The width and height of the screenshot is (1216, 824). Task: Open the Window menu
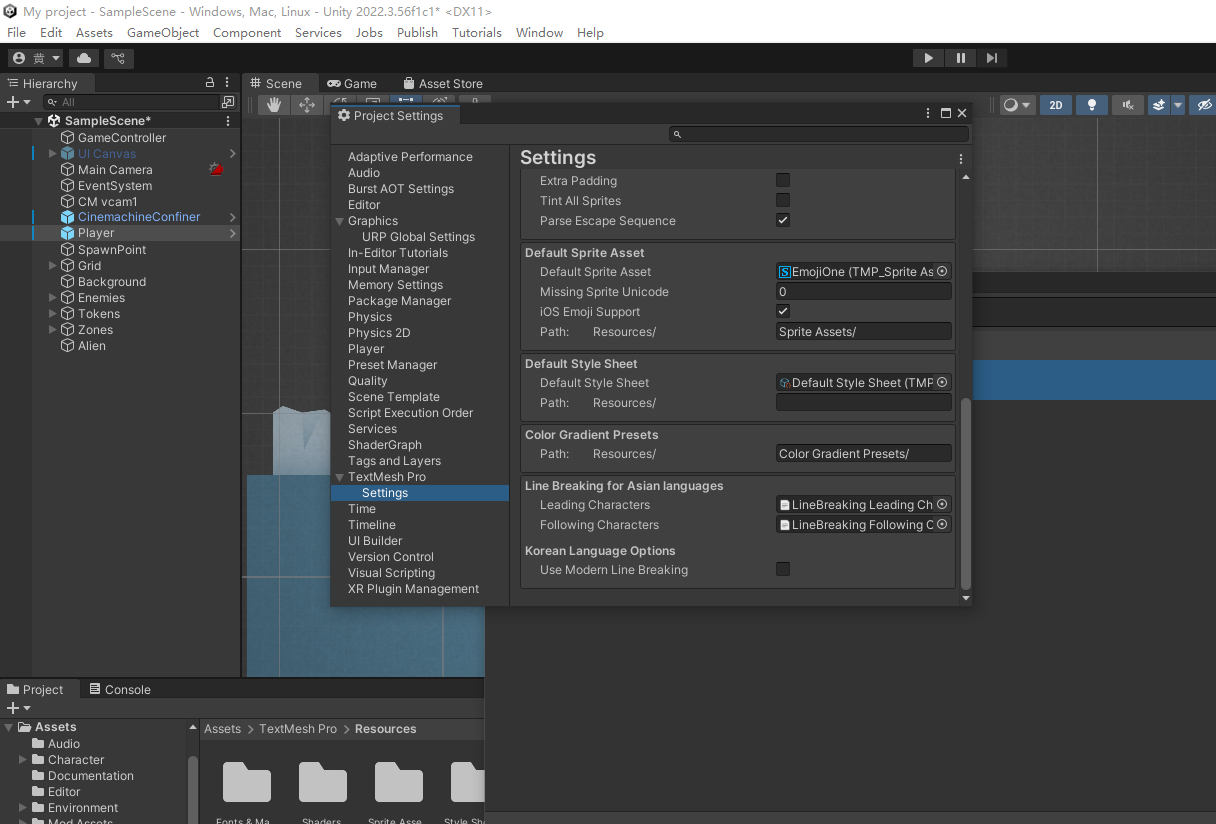539,32
